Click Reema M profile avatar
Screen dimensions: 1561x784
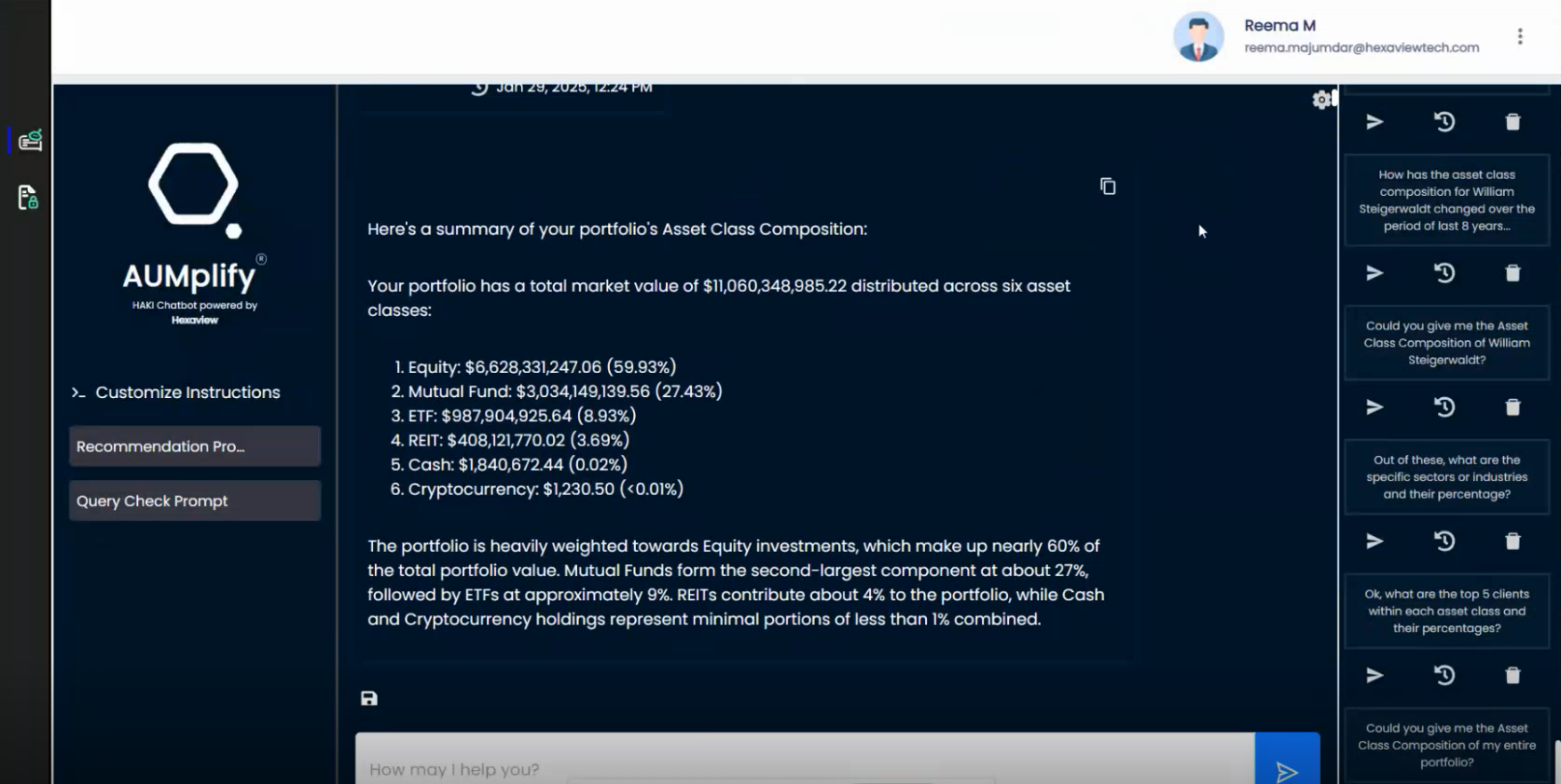pos(1198,37)
